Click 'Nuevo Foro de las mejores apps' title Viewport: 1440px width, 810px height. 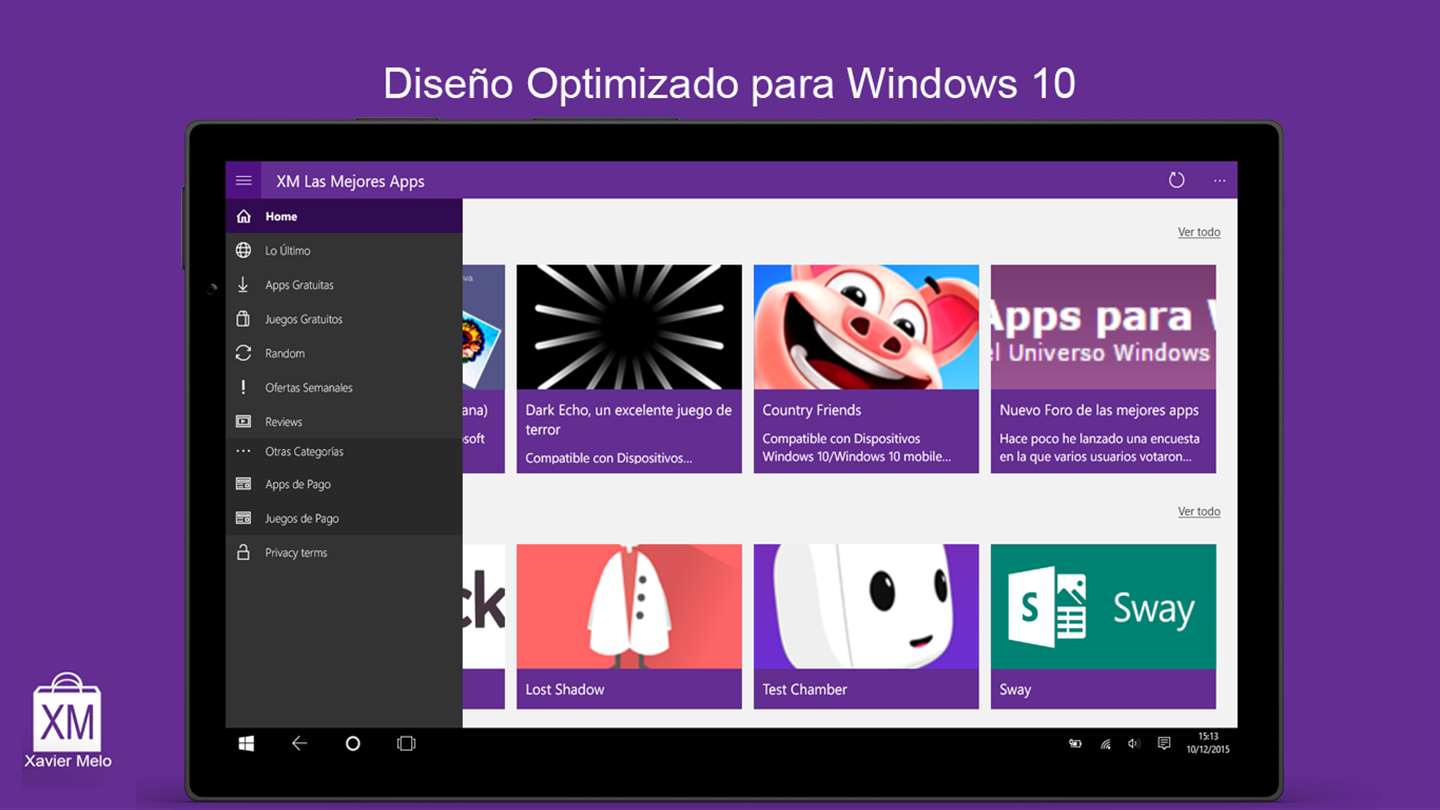[x=1099, y=410]
